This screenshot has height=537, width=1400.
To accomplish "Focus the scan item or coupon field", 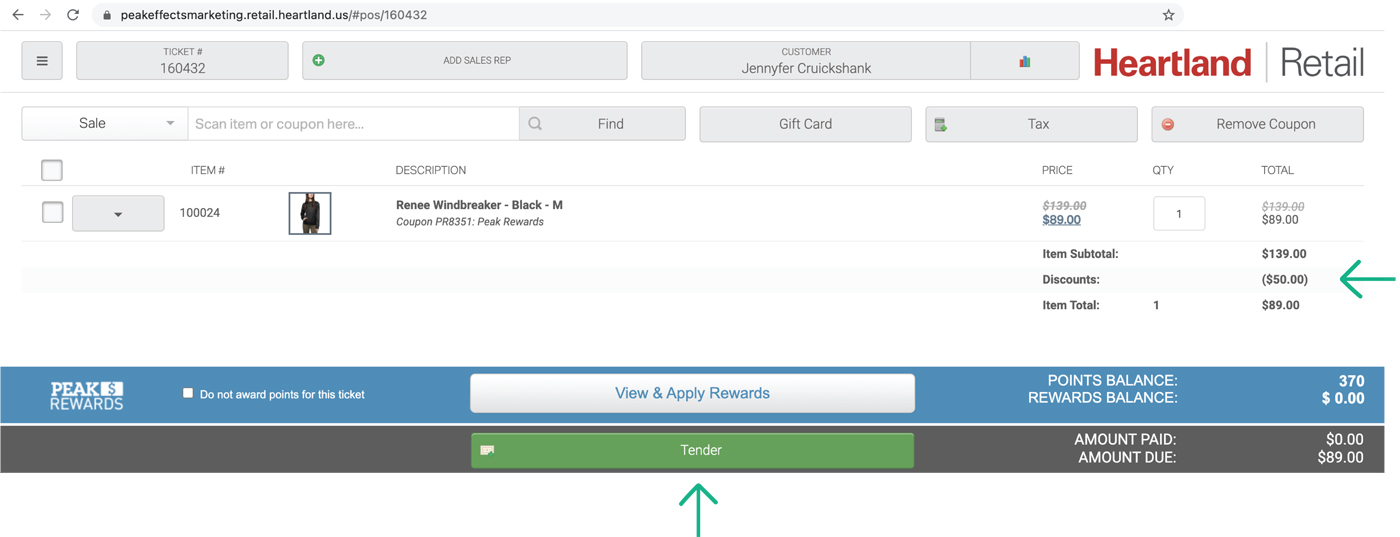I will pyautogui.click(x=353, y=124).
